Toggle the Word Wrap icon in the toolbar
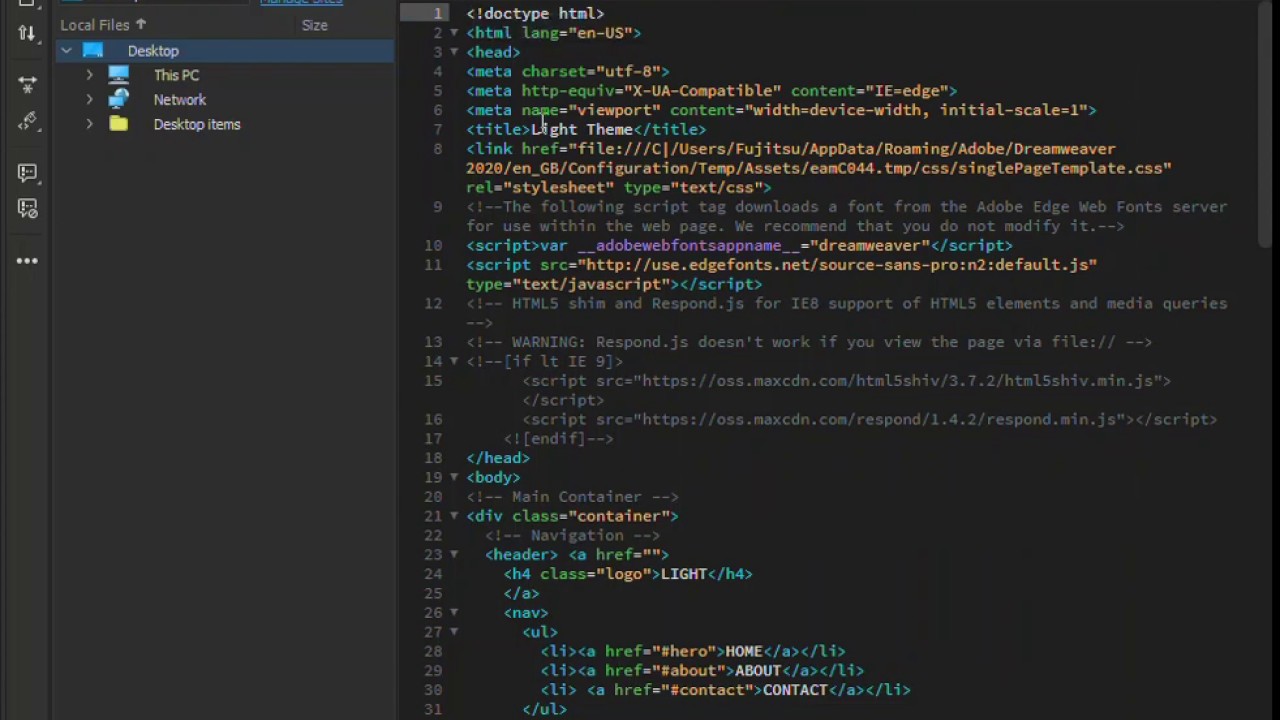Screen dimensions: 1280x720 click(27, 83)
